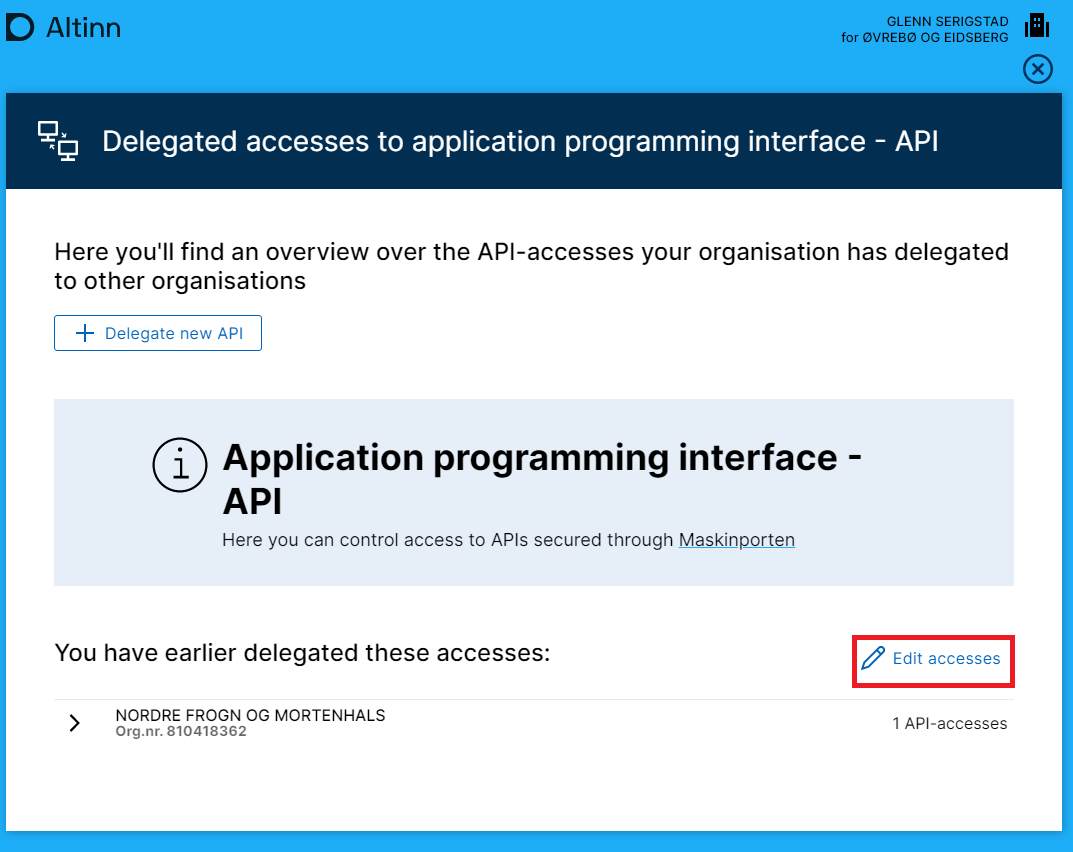The height and width of the screenshot is (852, 1073).
Task: Select the NORDRE FROGN OG MORTENHALS organisation name
Action: tap(250, 715)
